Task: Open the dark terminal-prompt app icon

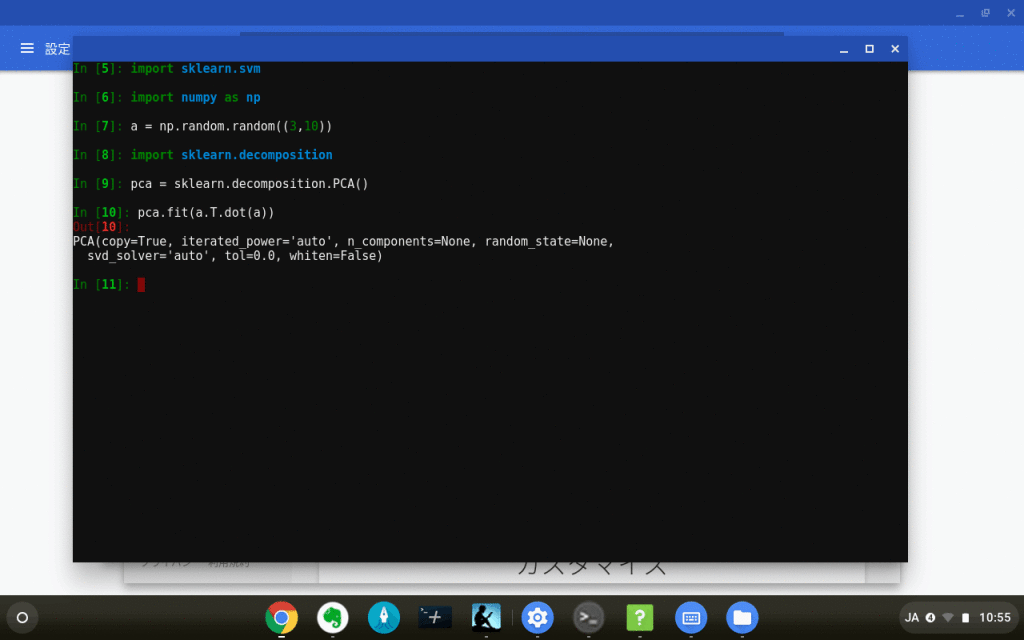Action: tap(435, 617)
